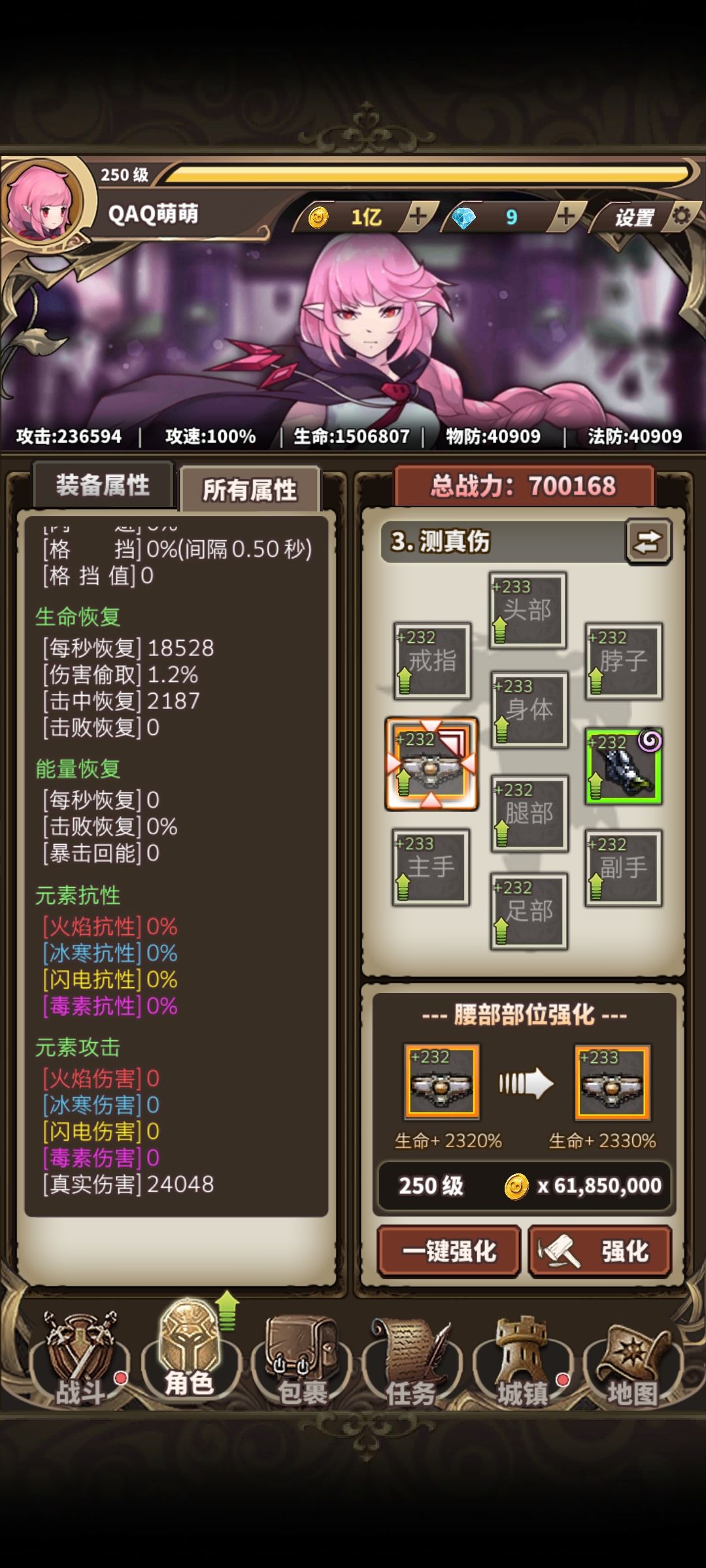Toggle the equipment set swap arrows button
706x1568 pixels.
648,542
